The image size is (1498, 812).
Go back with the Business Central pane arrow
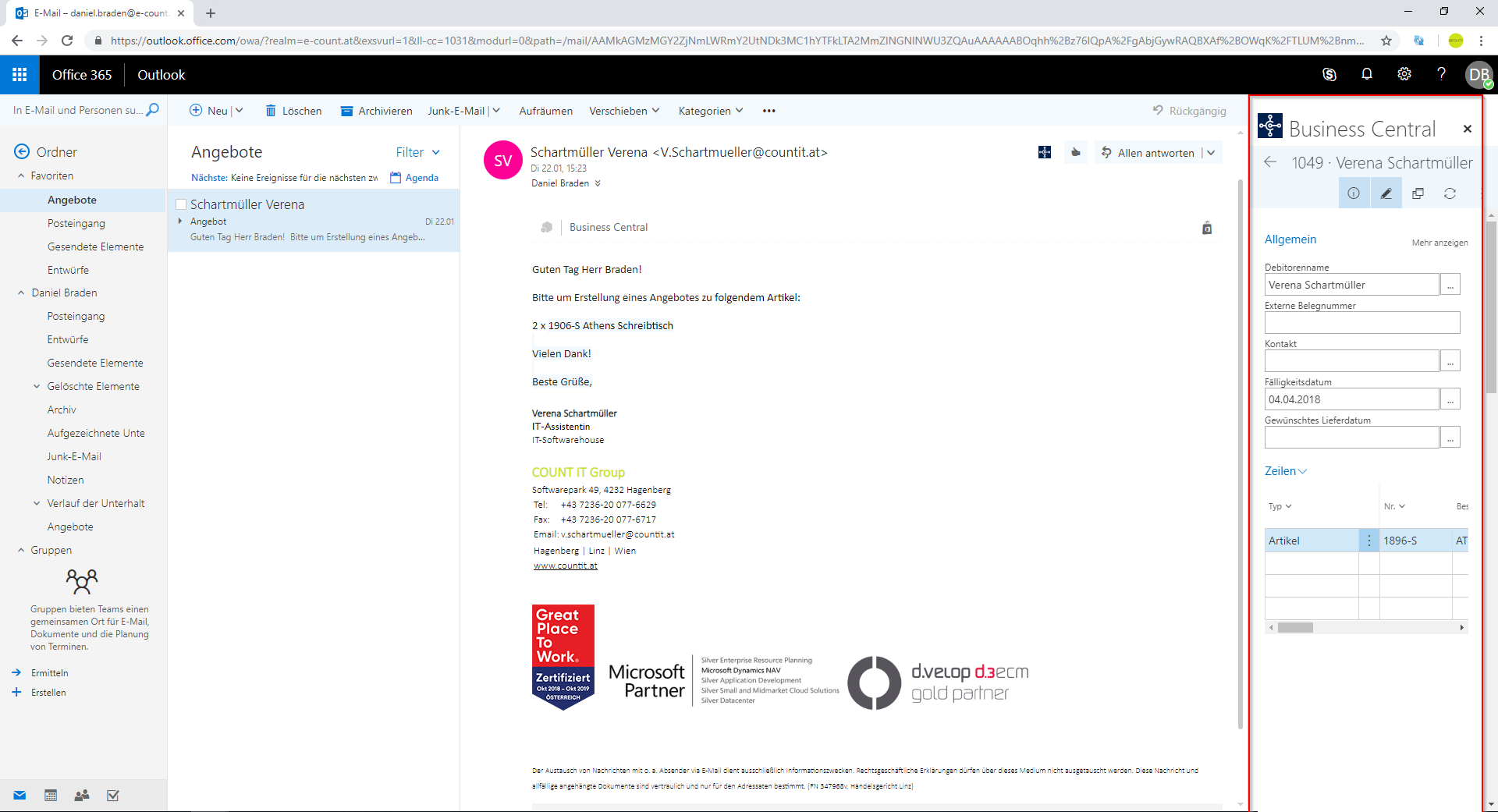pyautogui.click(x=1270, y=162)
